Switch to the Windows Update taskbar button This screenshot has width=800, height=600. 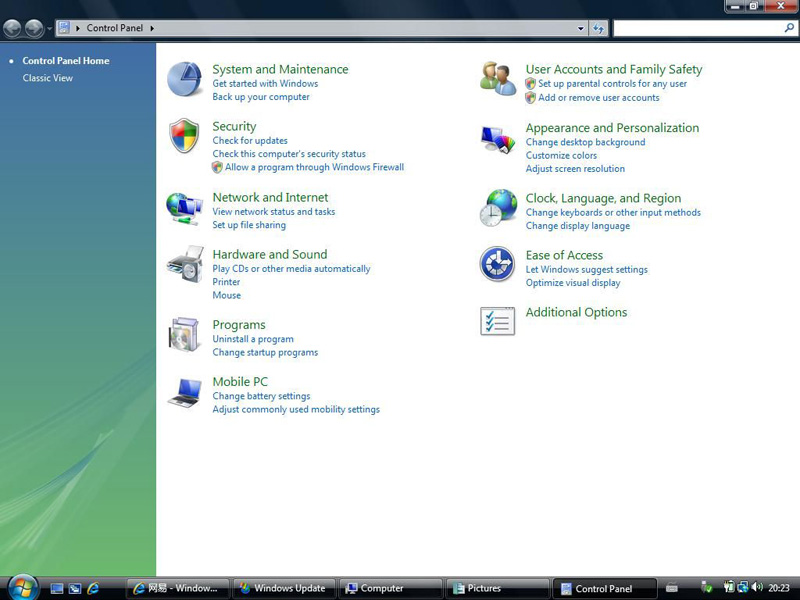click(x=284, y=588)
